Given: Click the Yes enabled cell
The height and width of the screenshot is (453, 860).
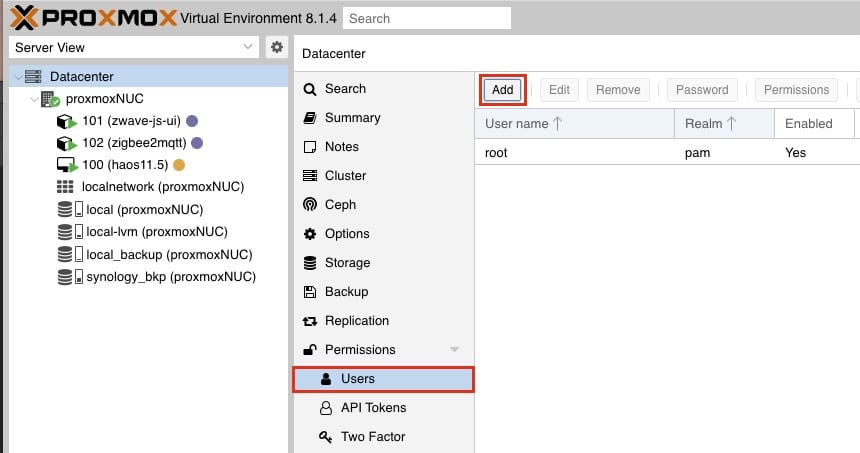Looking at the screenshot, I should pyautogui.click(x=795, y=152).
